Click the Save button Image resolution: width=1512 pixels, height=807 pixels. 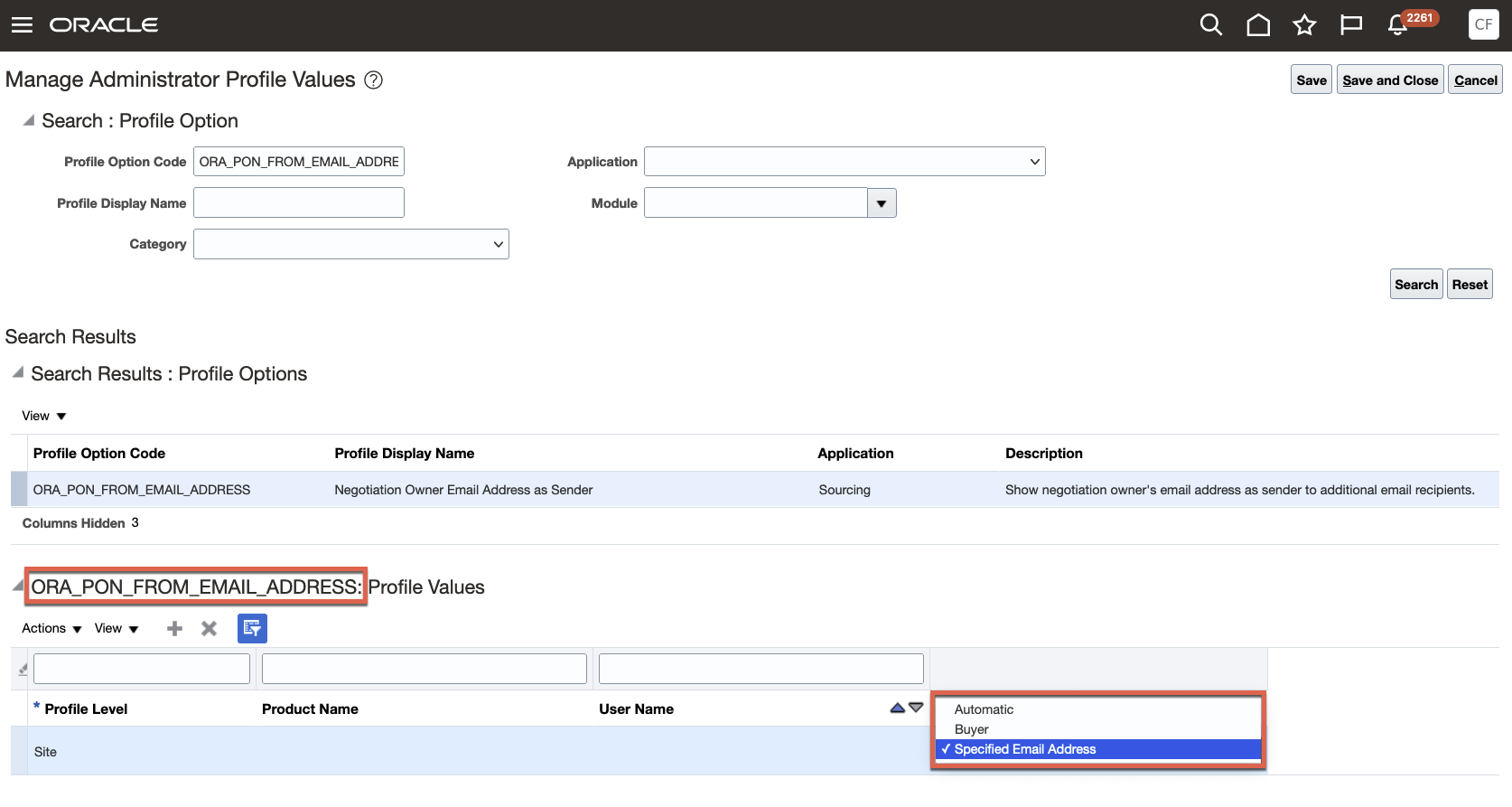1311,80
